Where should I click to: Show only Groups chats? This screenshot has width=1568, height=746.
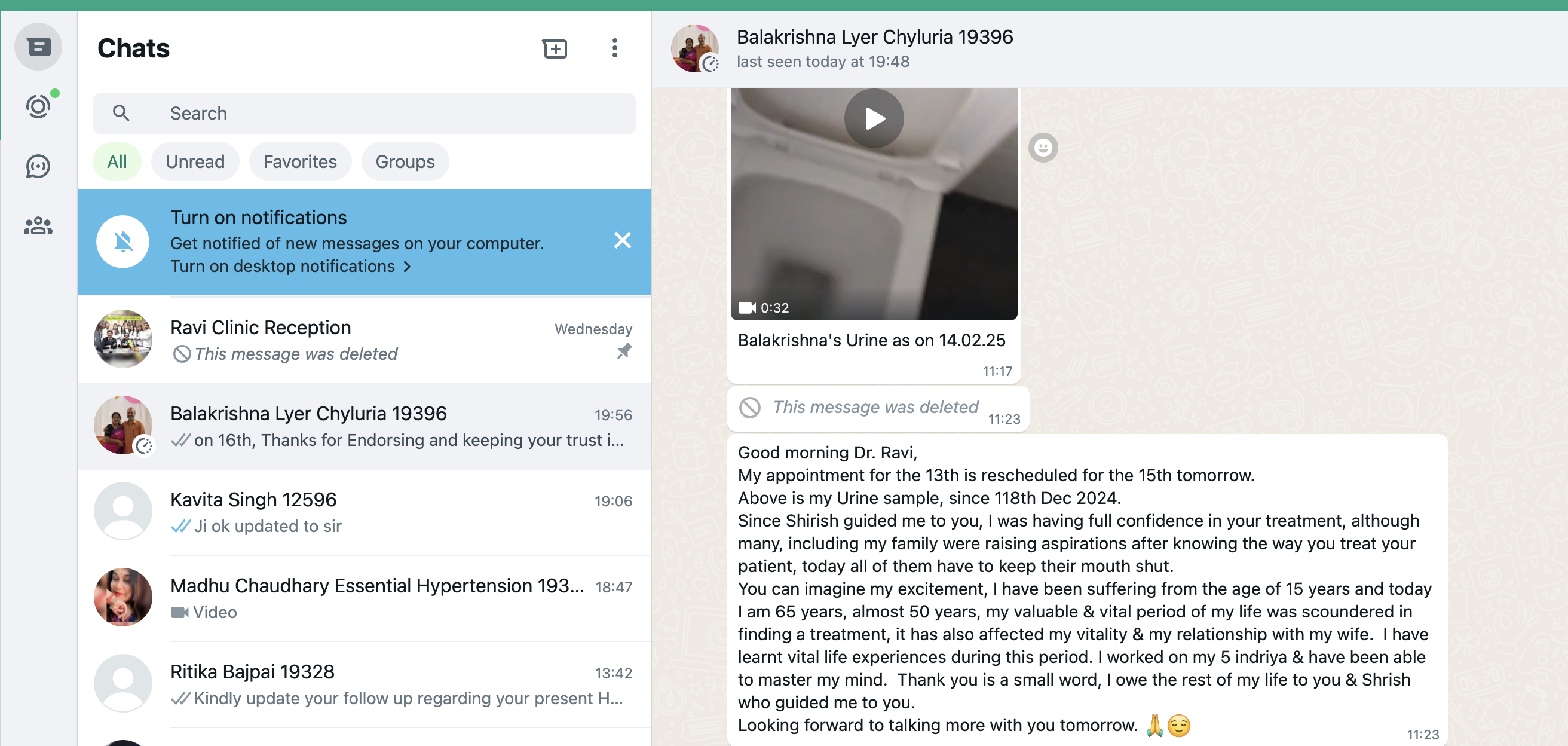click(405, 162)
